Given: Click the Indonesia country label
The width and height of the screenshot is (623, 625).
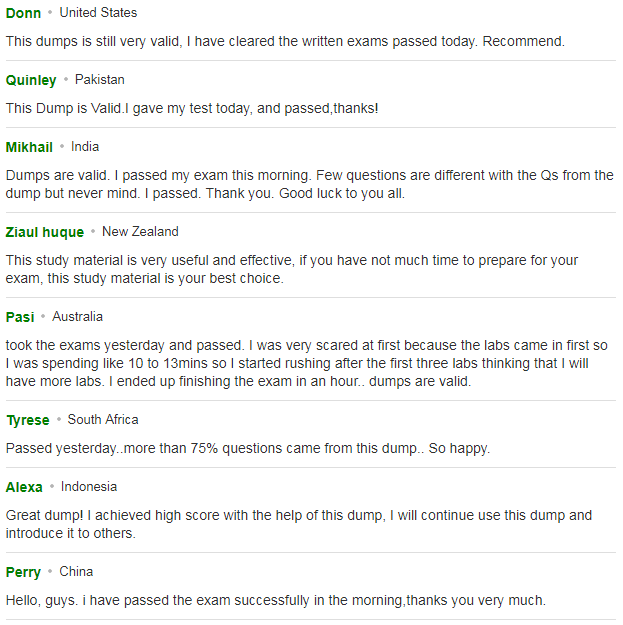Looking at the screenshot, I should 89,487.
